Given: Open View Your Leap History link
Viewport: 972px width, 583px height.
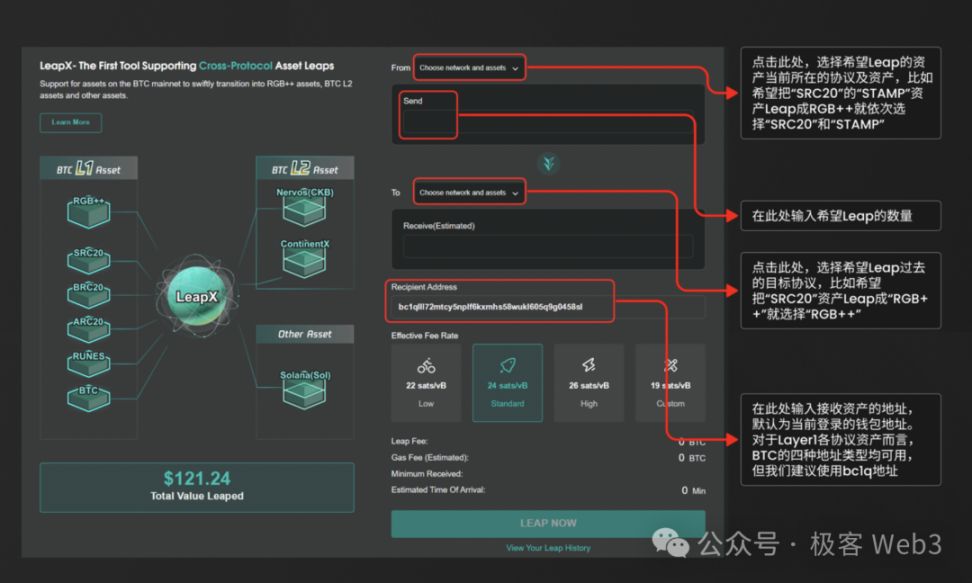Looking at the screenshot, I should click(x=548, y=548).
